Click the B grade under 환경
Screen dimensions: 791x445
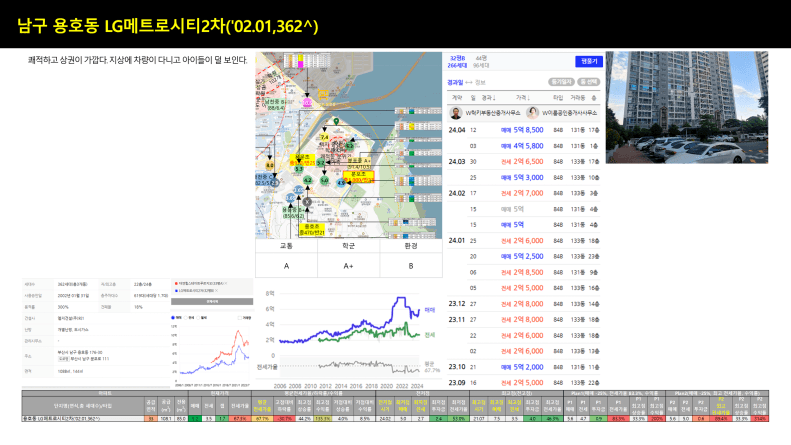[411, 266]
